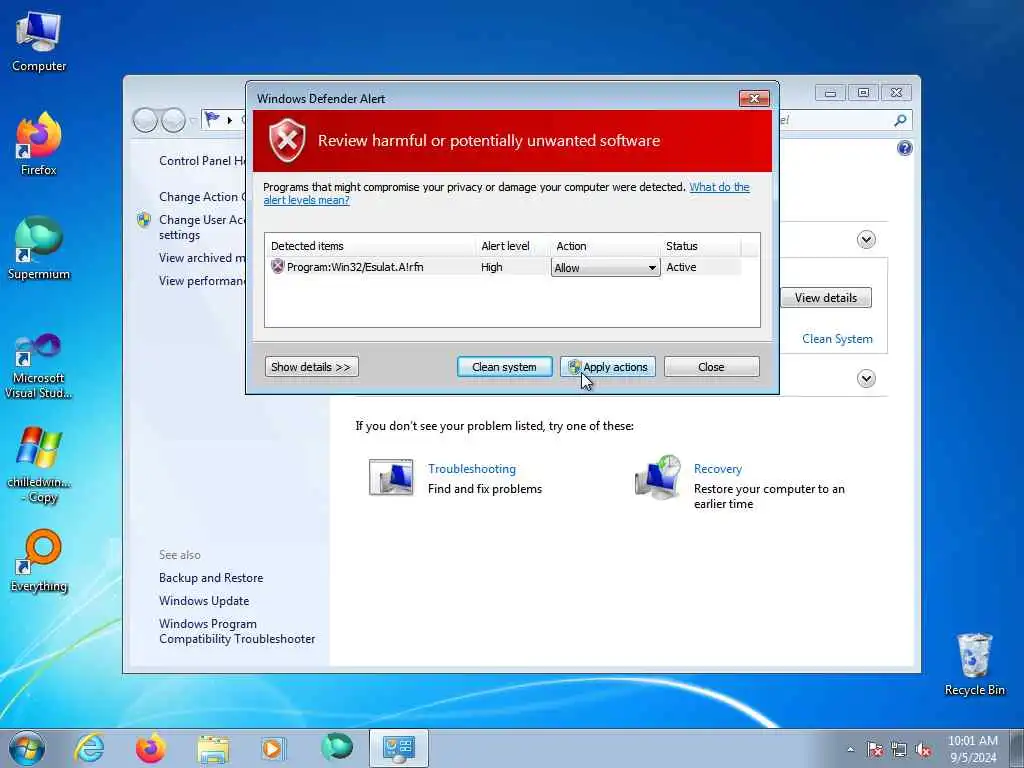Click the Action Center search magnifier icon
Viewport: 1024px width, 768px height.
[x=900, y=120]
